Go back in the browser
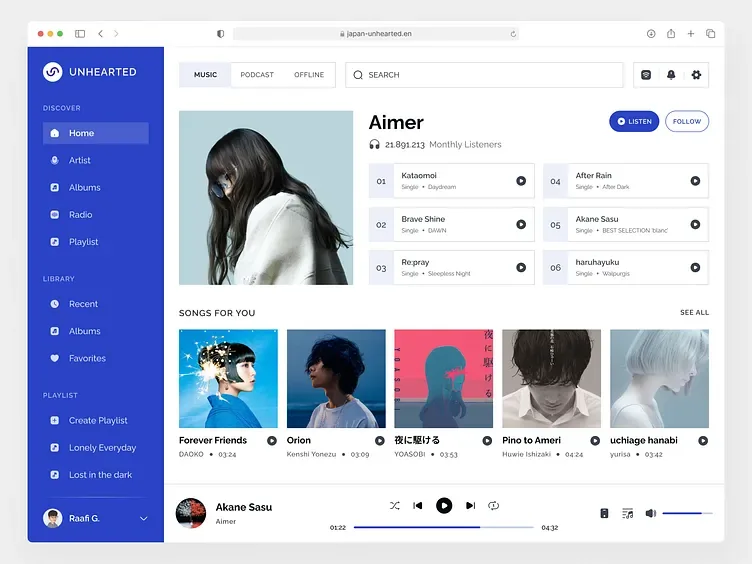 (x=100, y=34)
